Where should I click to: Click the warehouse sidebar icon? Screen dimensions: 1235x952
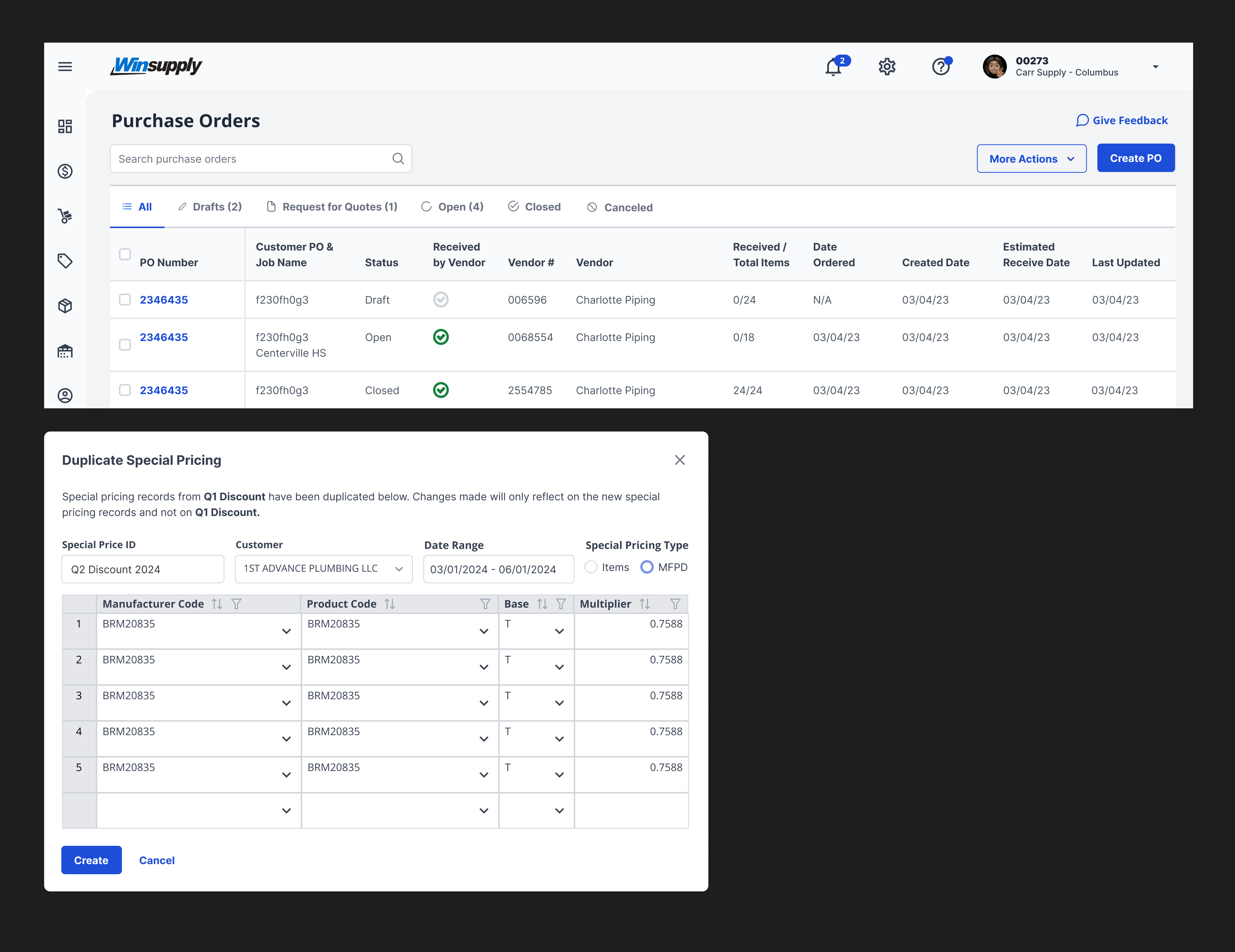(x=65, y=351)
